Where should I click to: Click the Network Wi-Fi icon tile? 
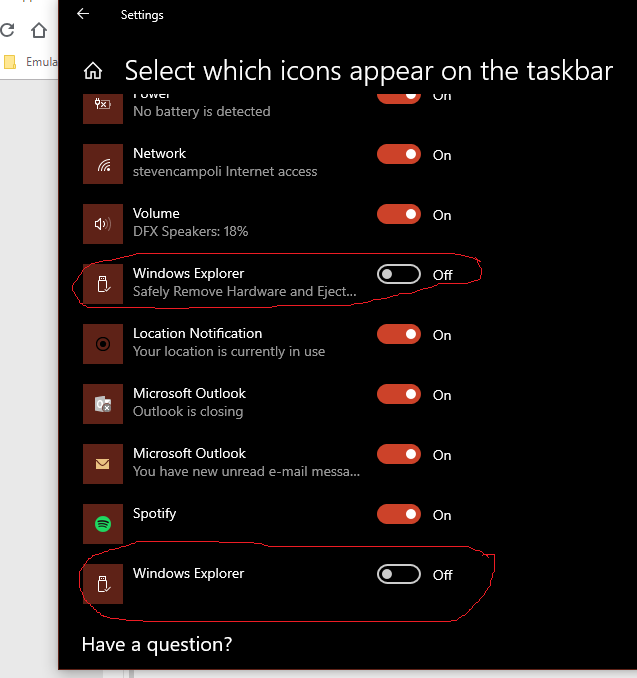click(103, 164)
